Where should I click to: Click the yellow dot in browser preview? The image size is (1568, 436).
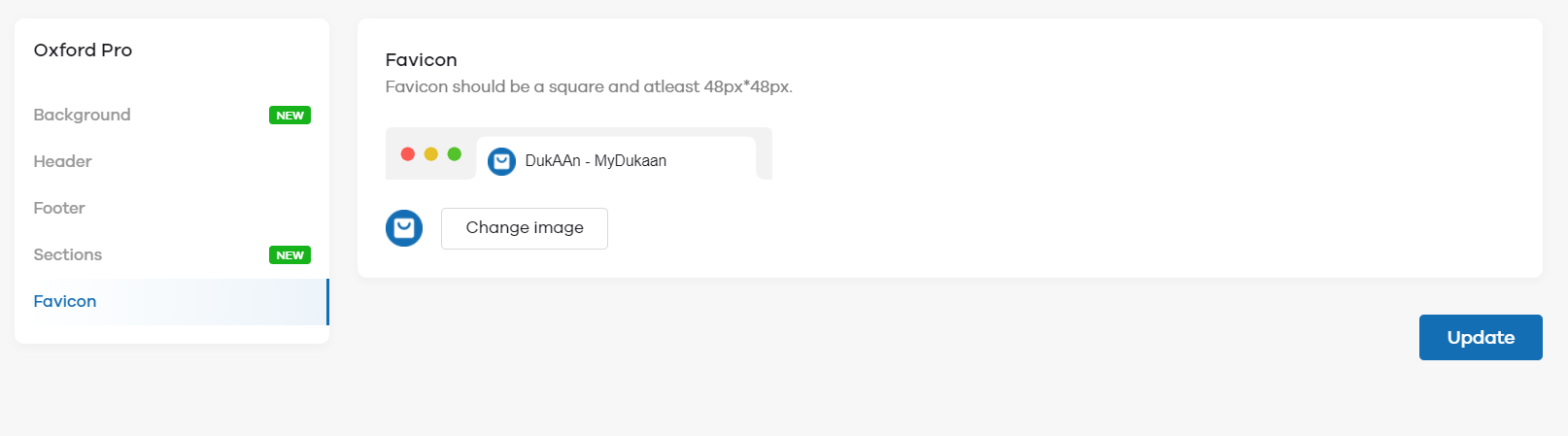tap(431, 153)
